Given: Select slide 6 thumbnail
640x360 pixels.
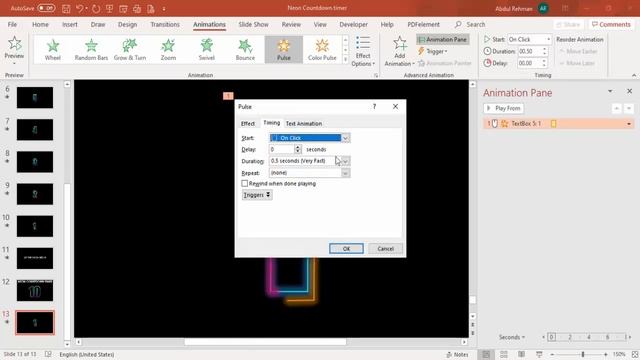Looking at the screenshot, I should pyautogui.click(x=35, y=98).
